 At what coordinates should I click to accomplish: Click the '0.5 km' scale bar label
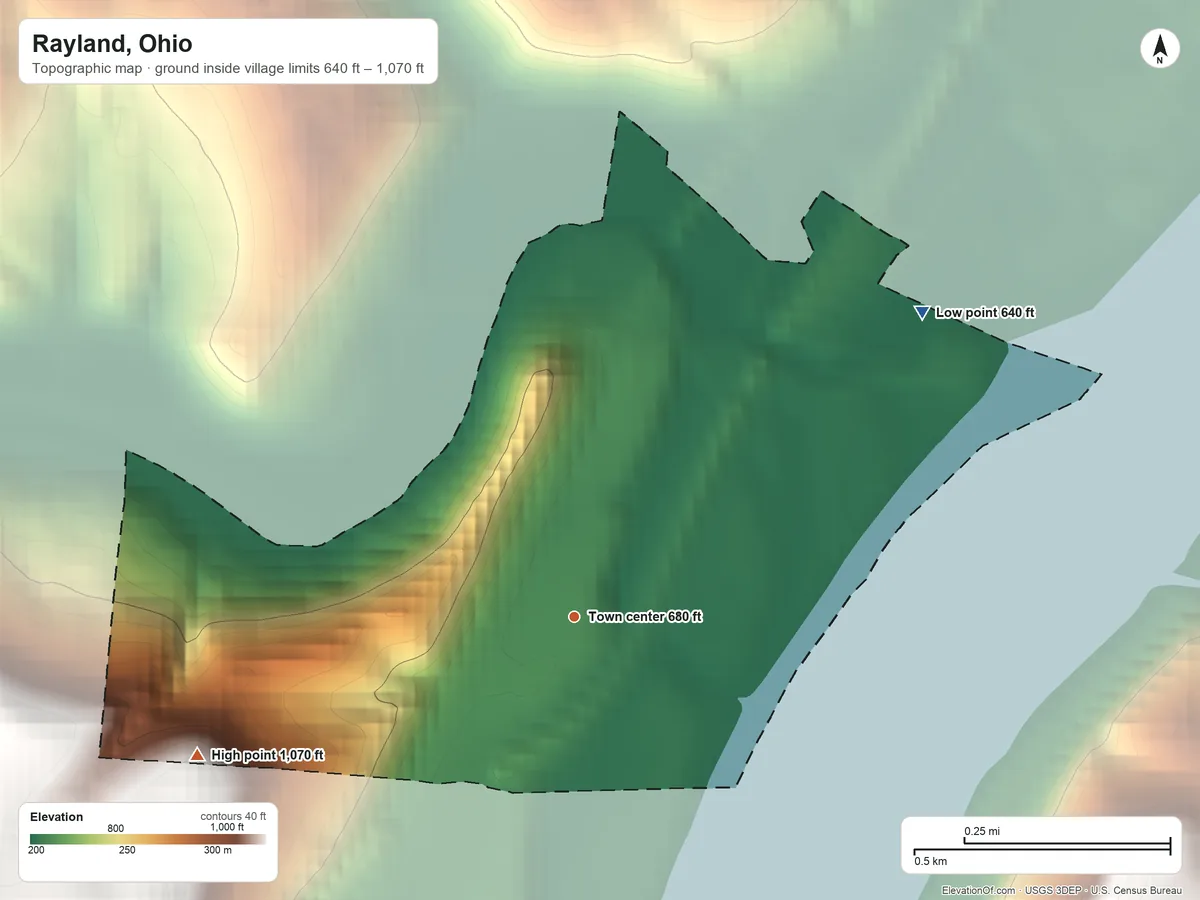click(931, 861)
